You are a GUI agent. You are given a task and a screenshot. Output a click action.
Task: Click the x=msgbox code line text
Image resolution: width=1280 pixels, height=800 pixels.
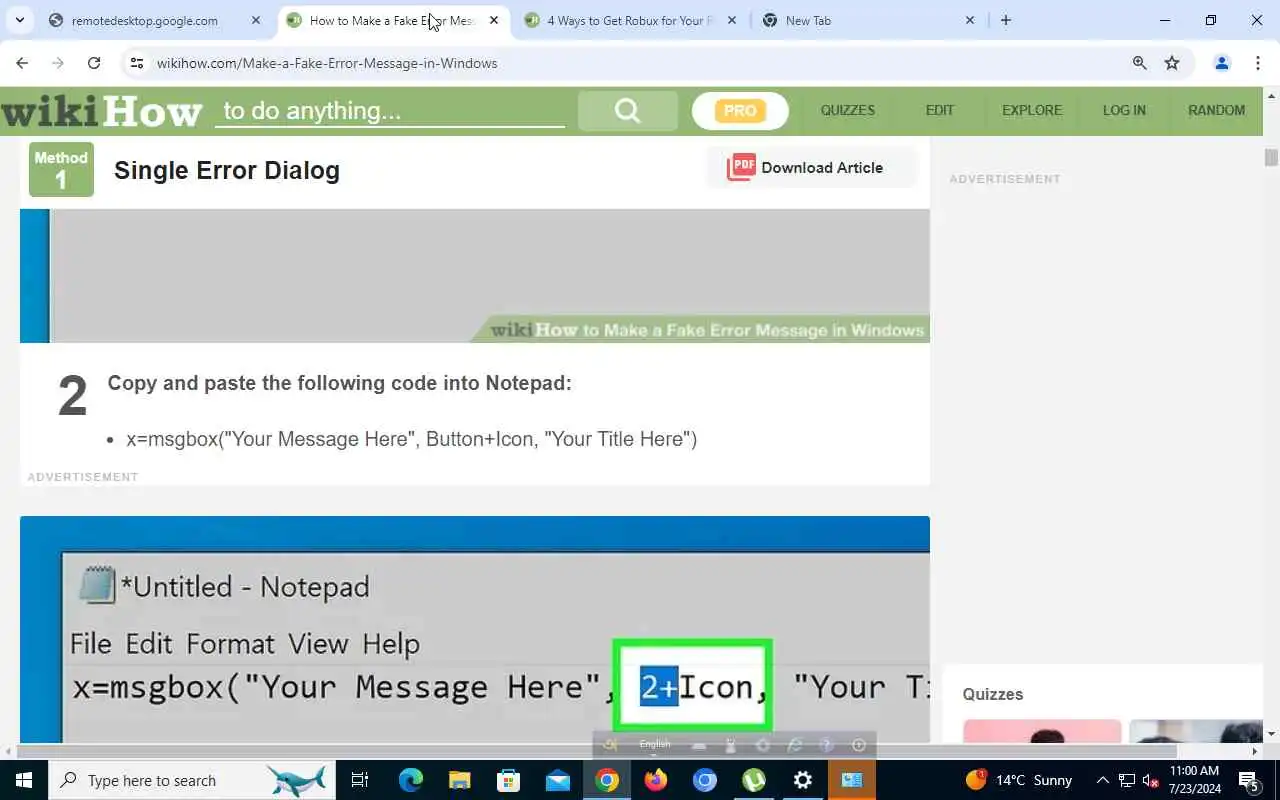click(x=411, y=439)
